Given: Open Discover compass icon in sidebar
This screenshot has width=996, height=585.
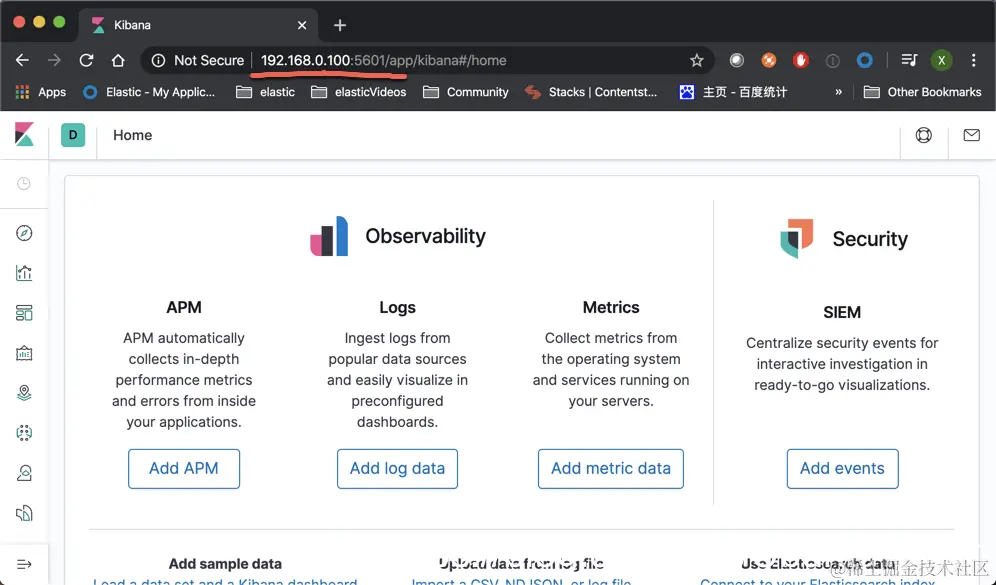Looking at the screenshot, I should point(24,233).
